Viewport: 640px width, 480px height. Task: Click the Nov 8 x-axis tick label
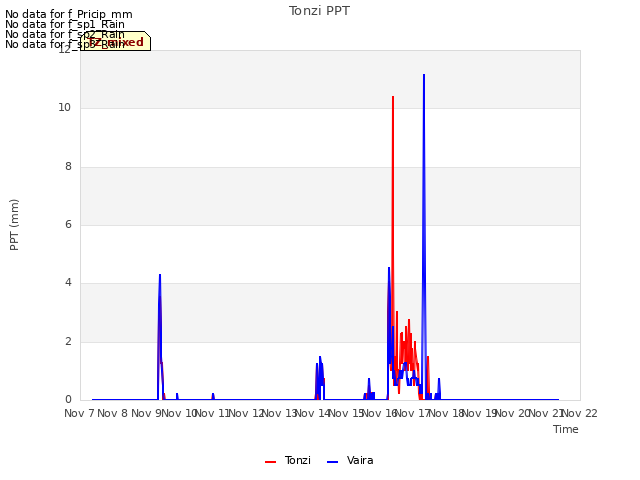pyautogui.click(x=113, y=413)
